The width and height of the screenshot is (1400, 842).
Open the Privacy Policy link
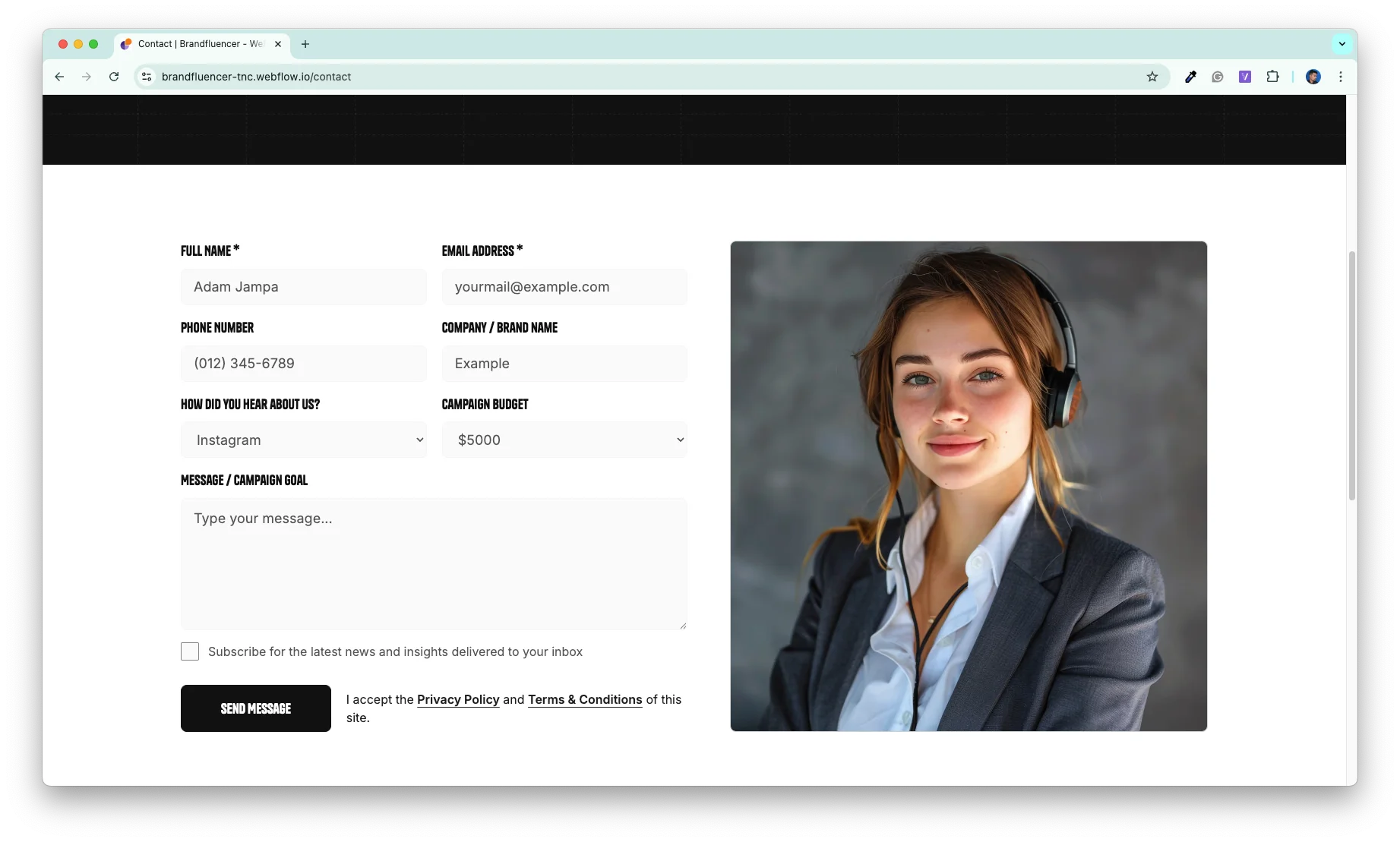tap(457, 699)
